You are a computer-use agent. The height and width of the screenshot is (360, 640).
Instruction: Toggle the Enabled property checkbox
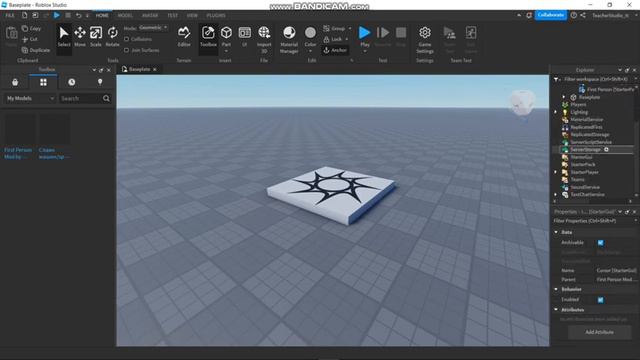pos(600,300)
